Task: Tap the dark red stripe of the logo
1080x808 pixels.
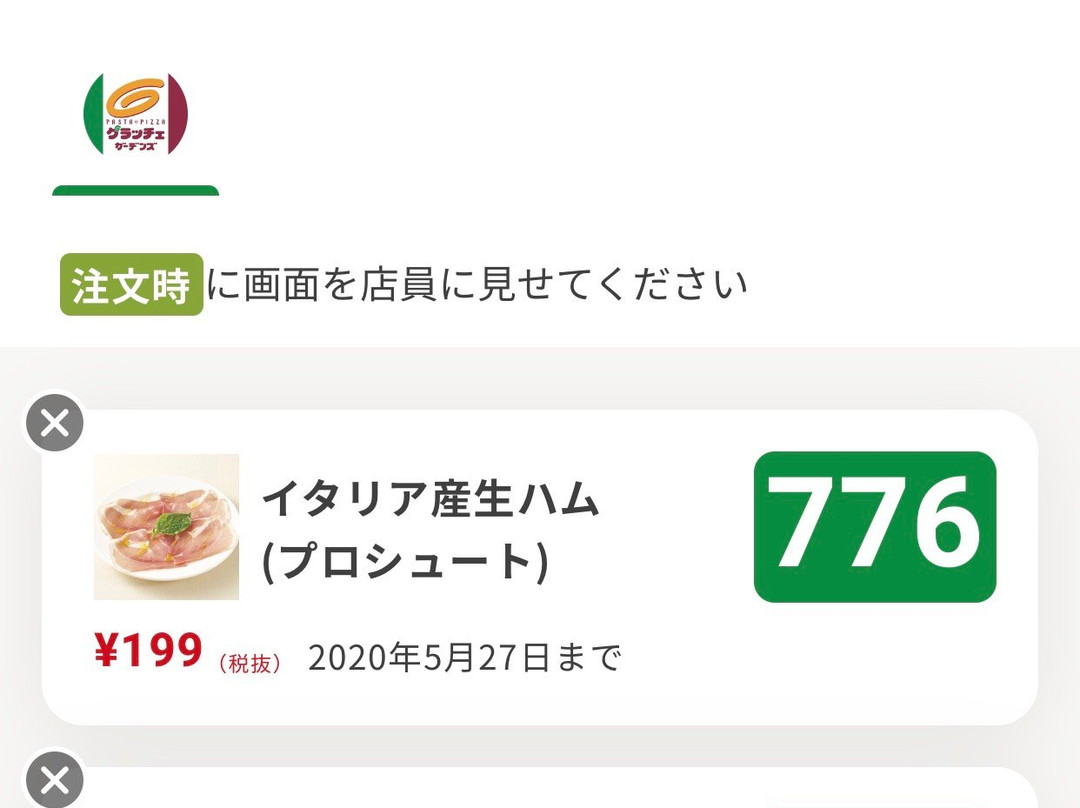Action: tap(178, 114)
